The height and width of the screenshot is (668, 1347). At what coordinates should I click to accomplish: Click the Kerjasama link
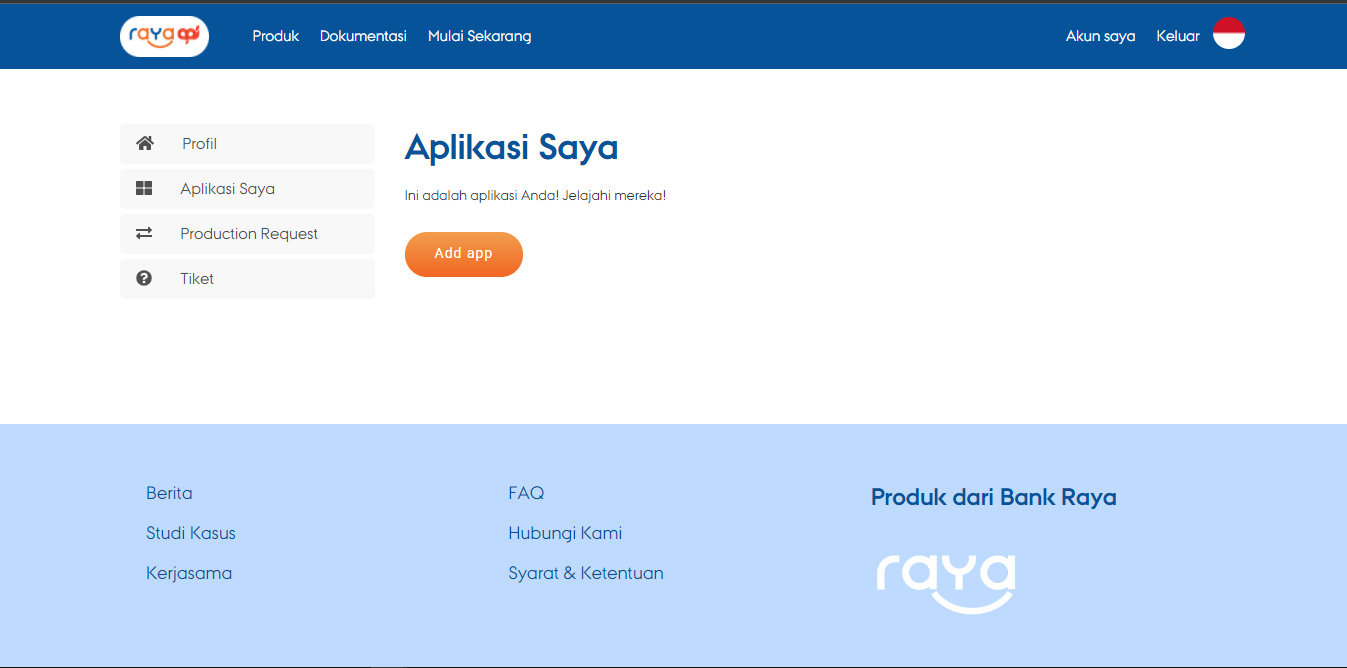click(x=188, y=572)
